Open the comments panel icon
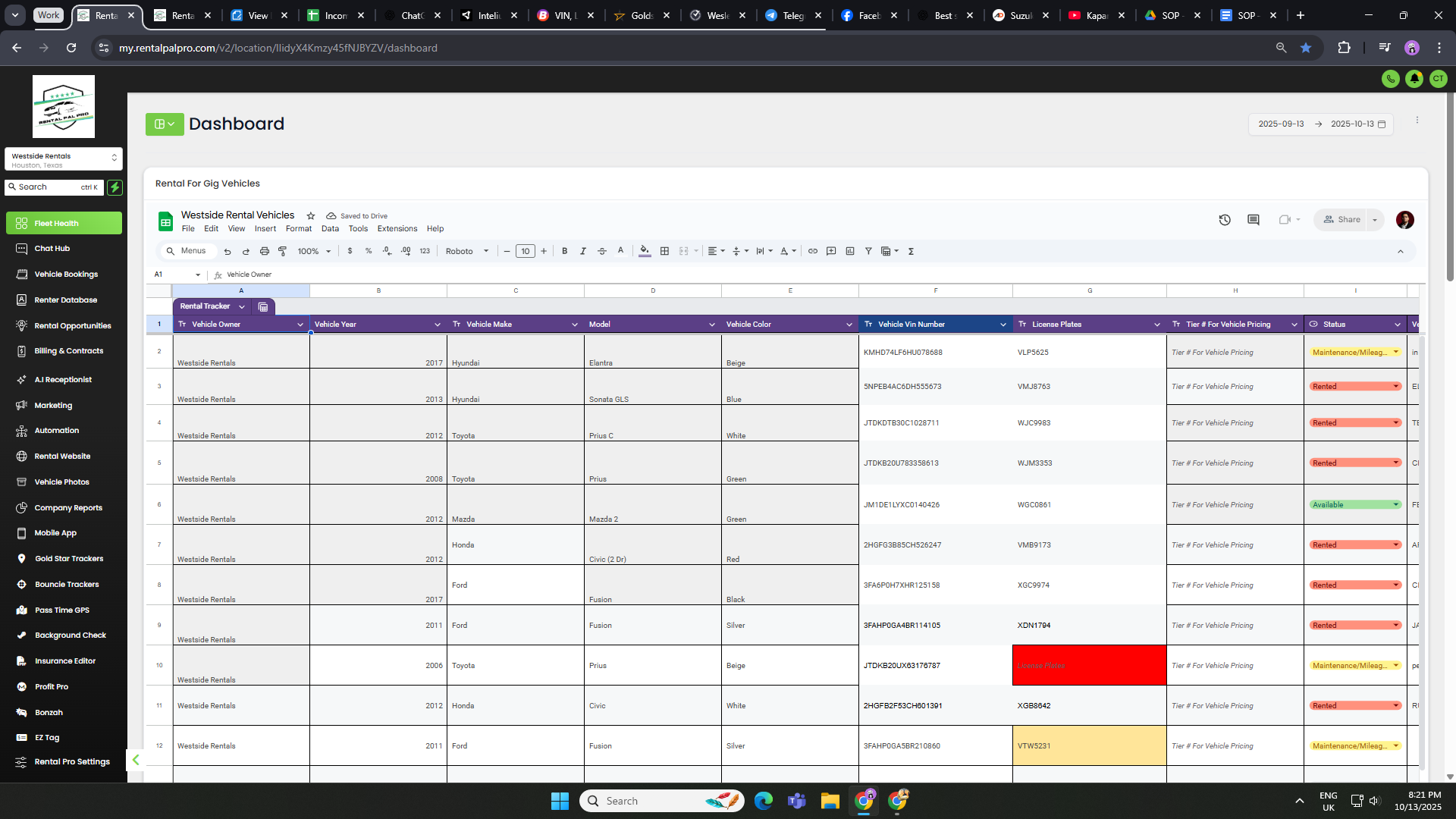This screenshot has width=1456, height=819. click(x=1254, y=220)
